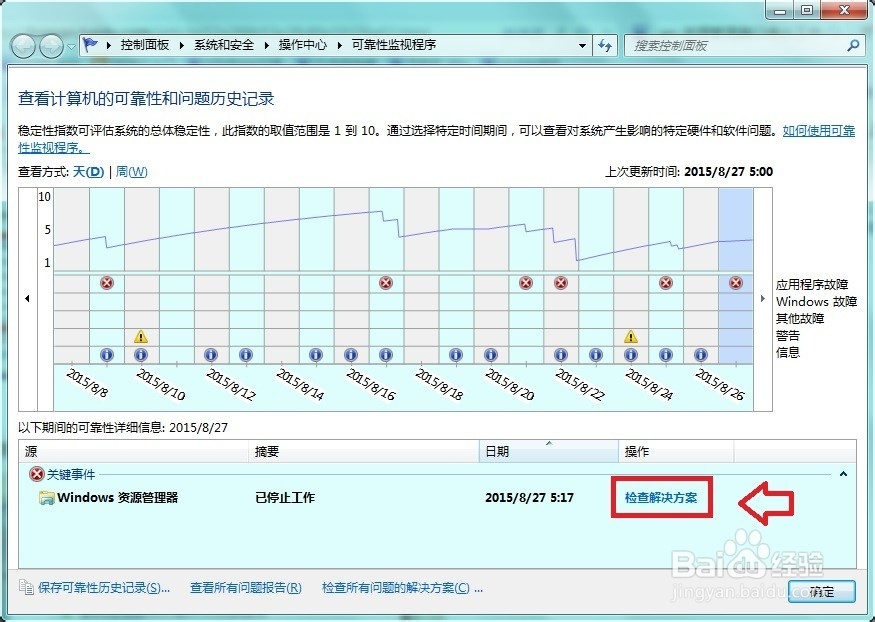Go back with the Back arrow button
Image resolution: width=875 pixels, height=622 pixels.
point(23,46)
